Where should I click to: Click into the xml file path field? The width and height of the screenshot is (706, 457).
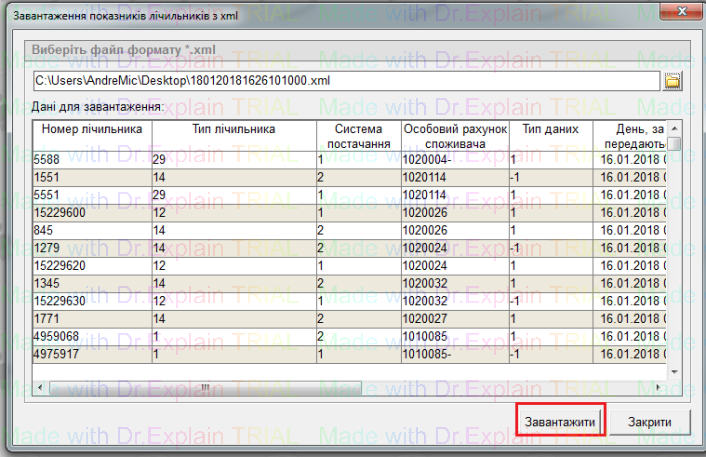tap(345, 81)
